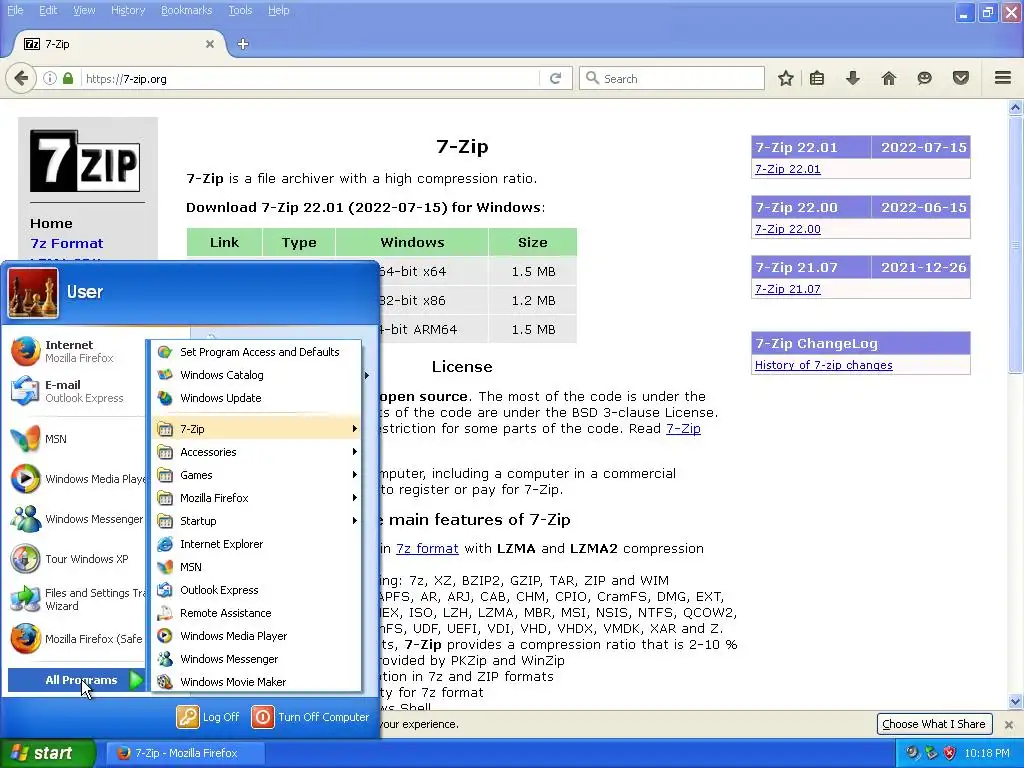This screenshot has width=1024, height=768.
Task: Open the Help menu
Action: tap(278, 10)
